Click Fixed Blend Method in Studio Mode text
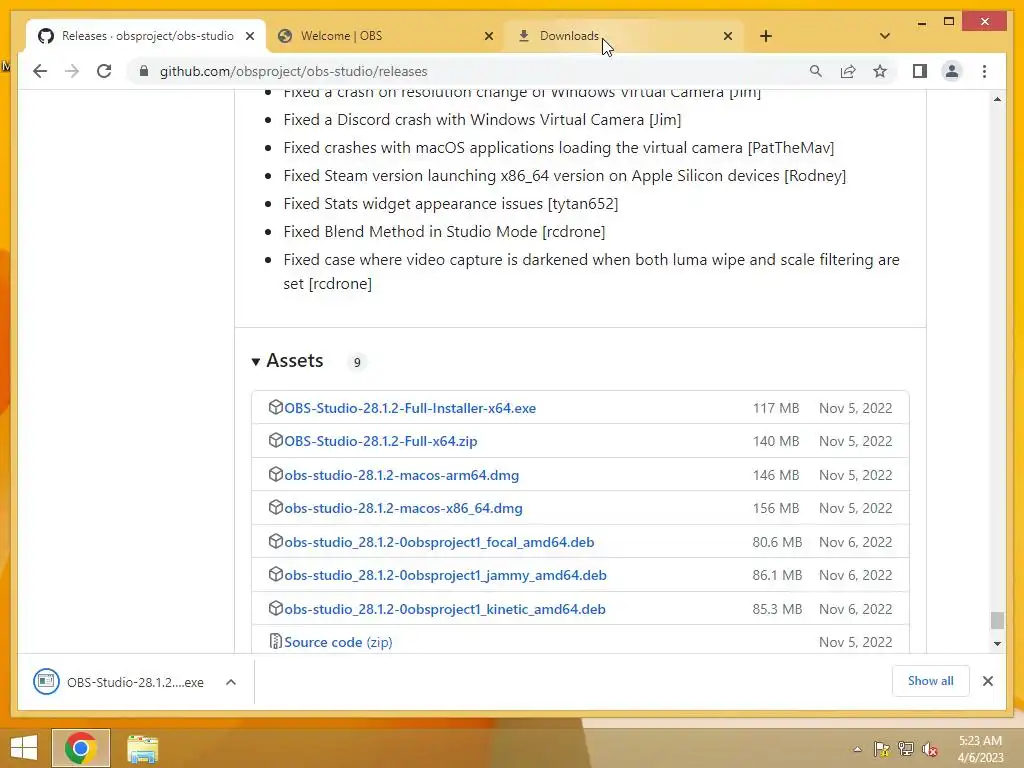 444,232
